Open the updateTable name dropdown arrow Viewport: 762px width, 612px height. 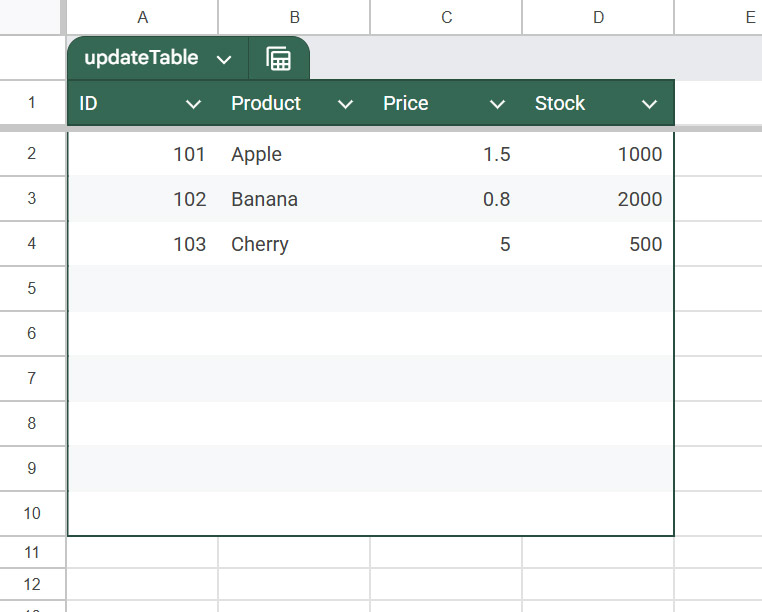pos(224,59)
